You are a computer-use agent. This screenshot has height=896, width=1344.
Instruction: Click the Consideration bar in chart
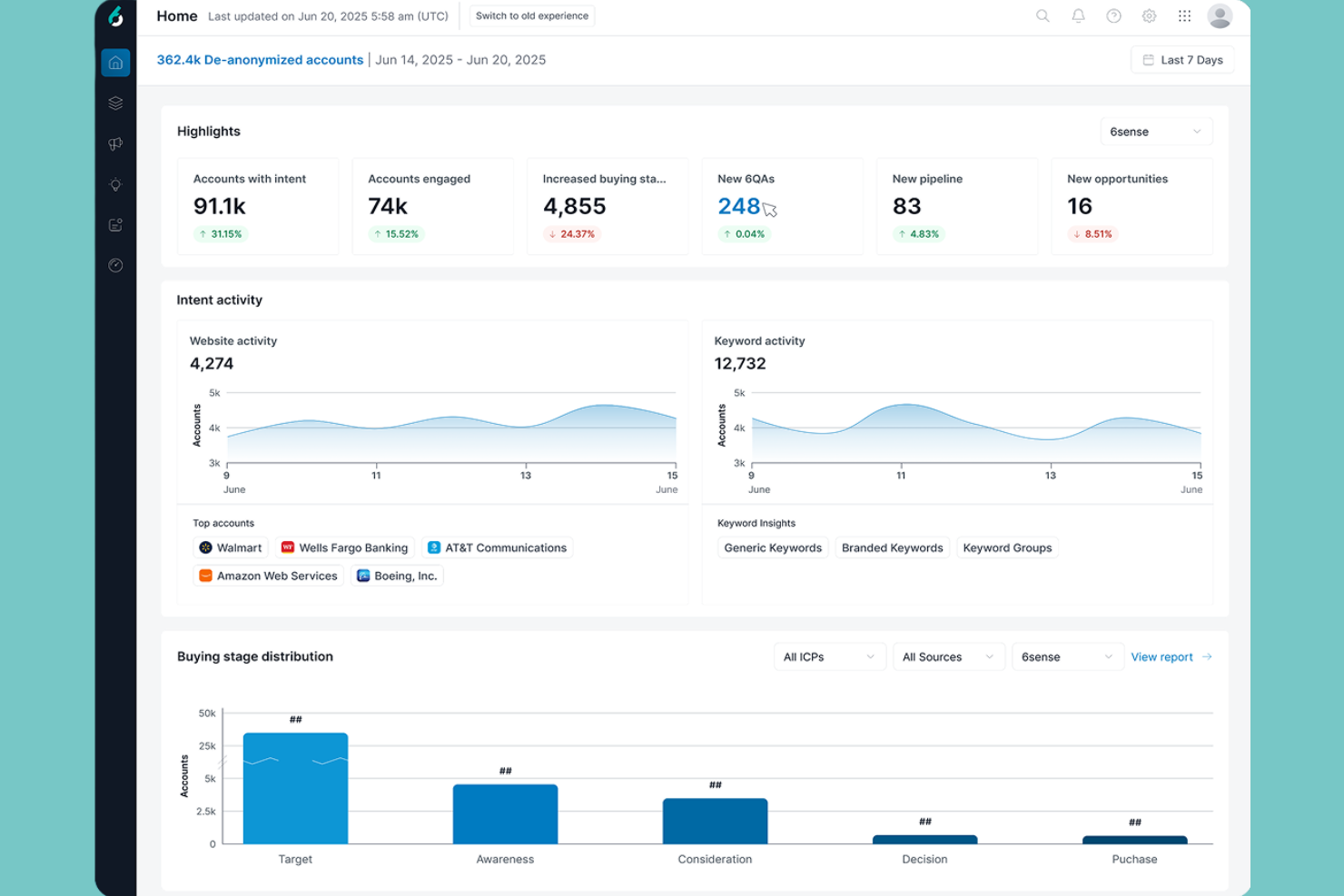click(715, 822)
